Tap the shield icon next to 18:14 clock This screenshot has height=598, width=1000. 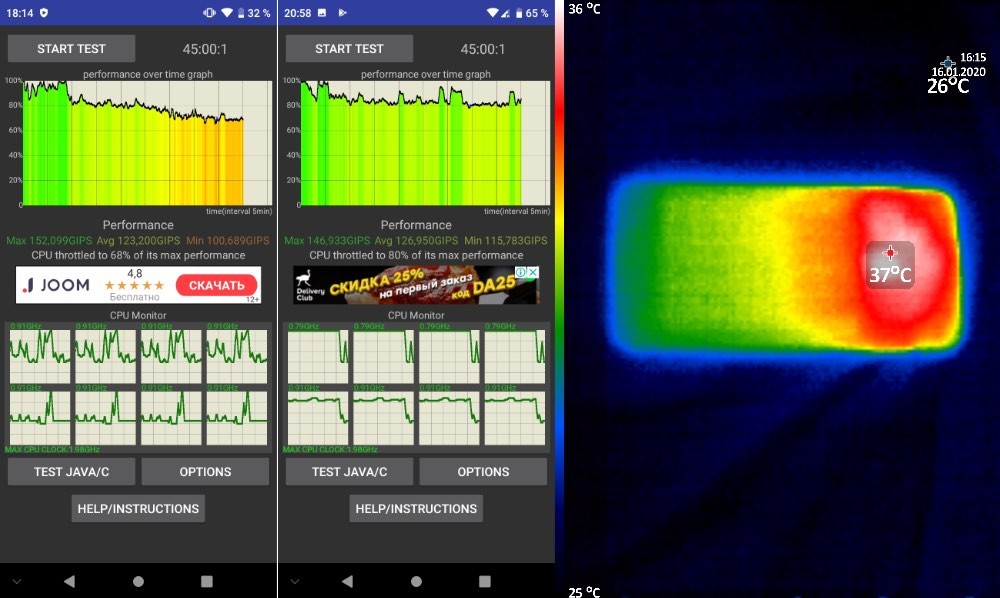(x=41, y=13)
